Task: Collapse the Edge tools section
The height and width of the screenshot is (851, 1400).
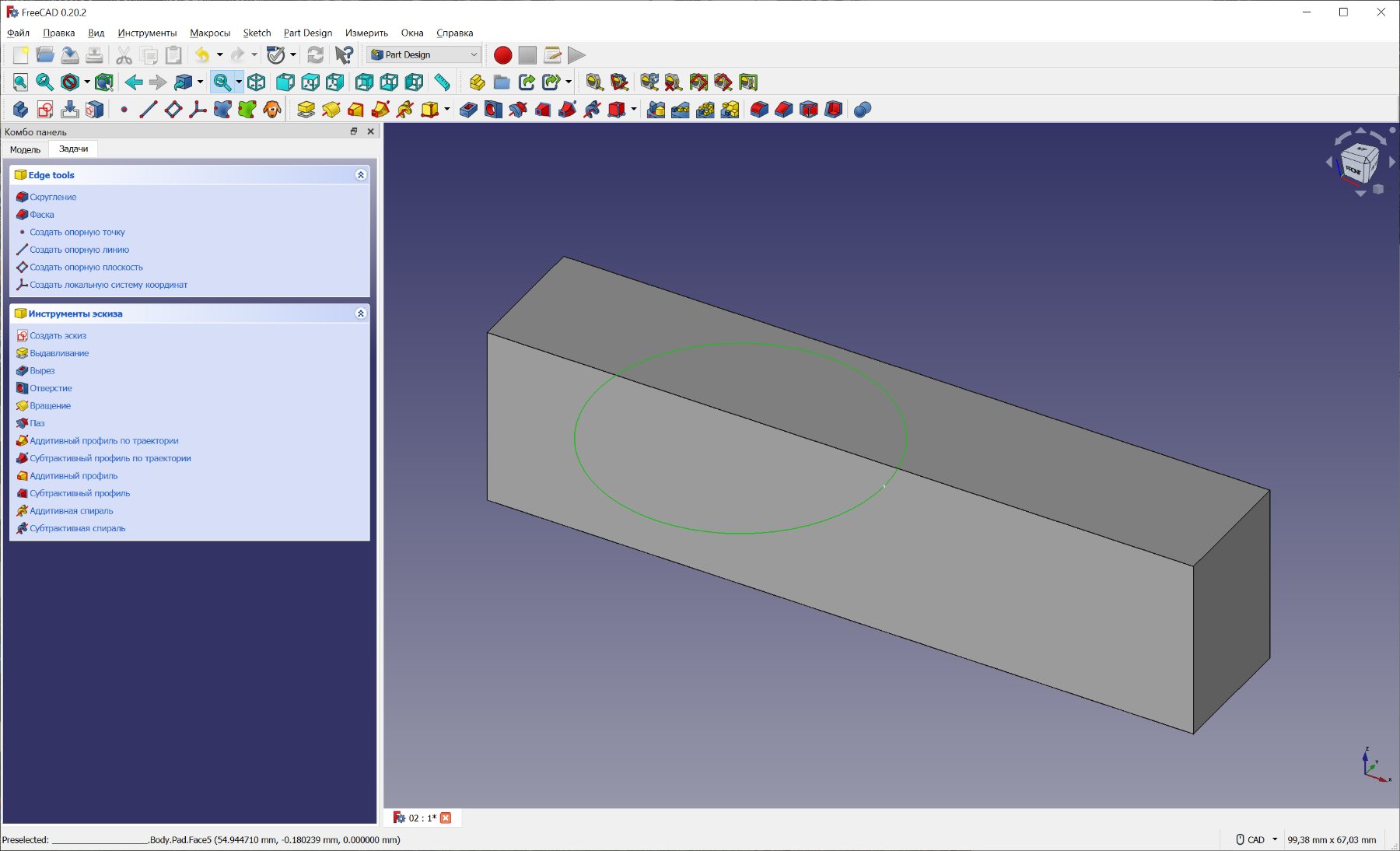Action: point(360,175)
